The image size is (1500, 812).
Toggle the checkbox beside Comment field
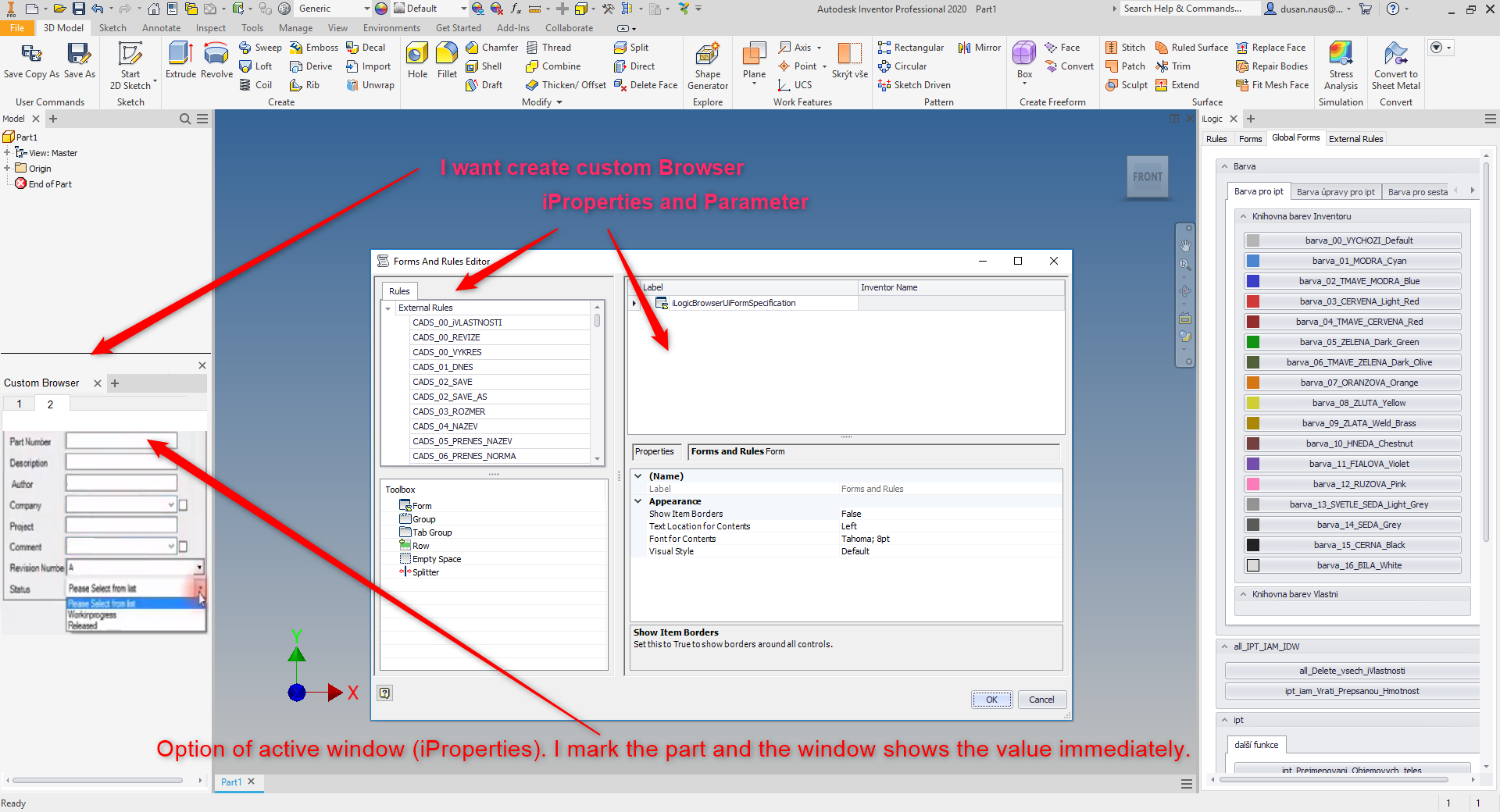[x=184, y=547]
